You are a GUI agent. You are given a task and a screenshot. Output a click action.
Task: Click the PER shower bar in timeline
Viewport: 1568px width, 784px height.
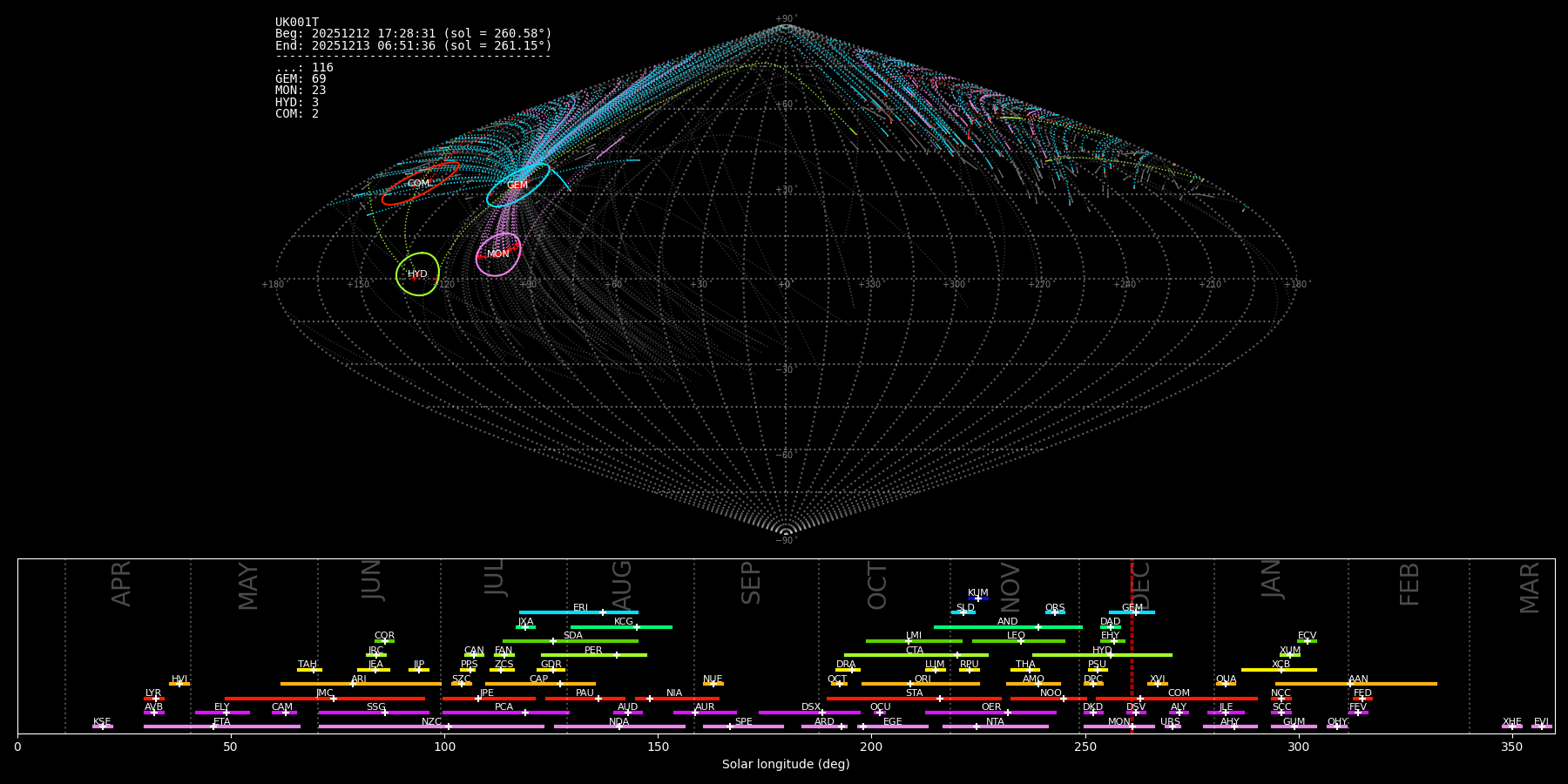pyautogui.click(x=593, y=655)
